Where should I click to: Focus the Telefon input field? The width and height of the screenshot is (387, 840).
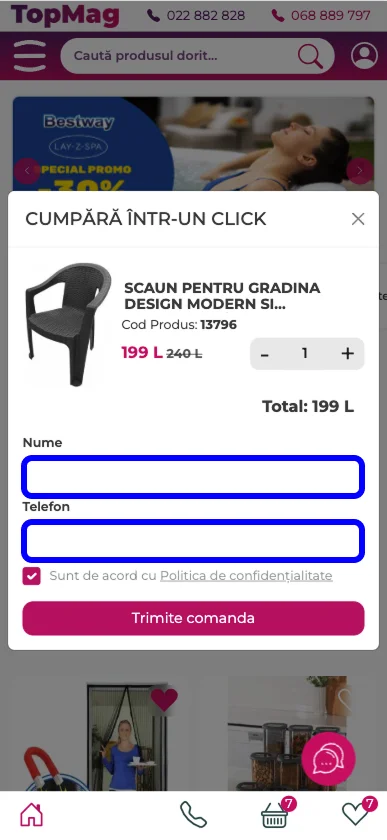click(x=194, y=541)
